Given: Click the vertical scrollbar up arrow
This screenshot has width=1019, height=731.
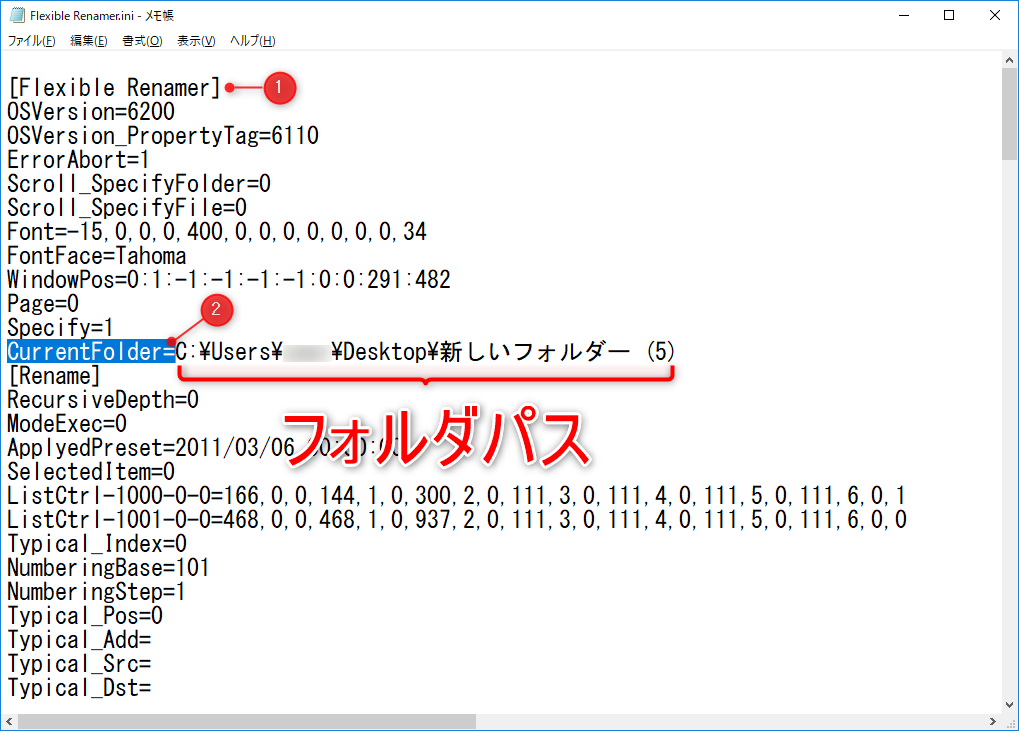Looking at the screenshot, I should click(1010, 62).
